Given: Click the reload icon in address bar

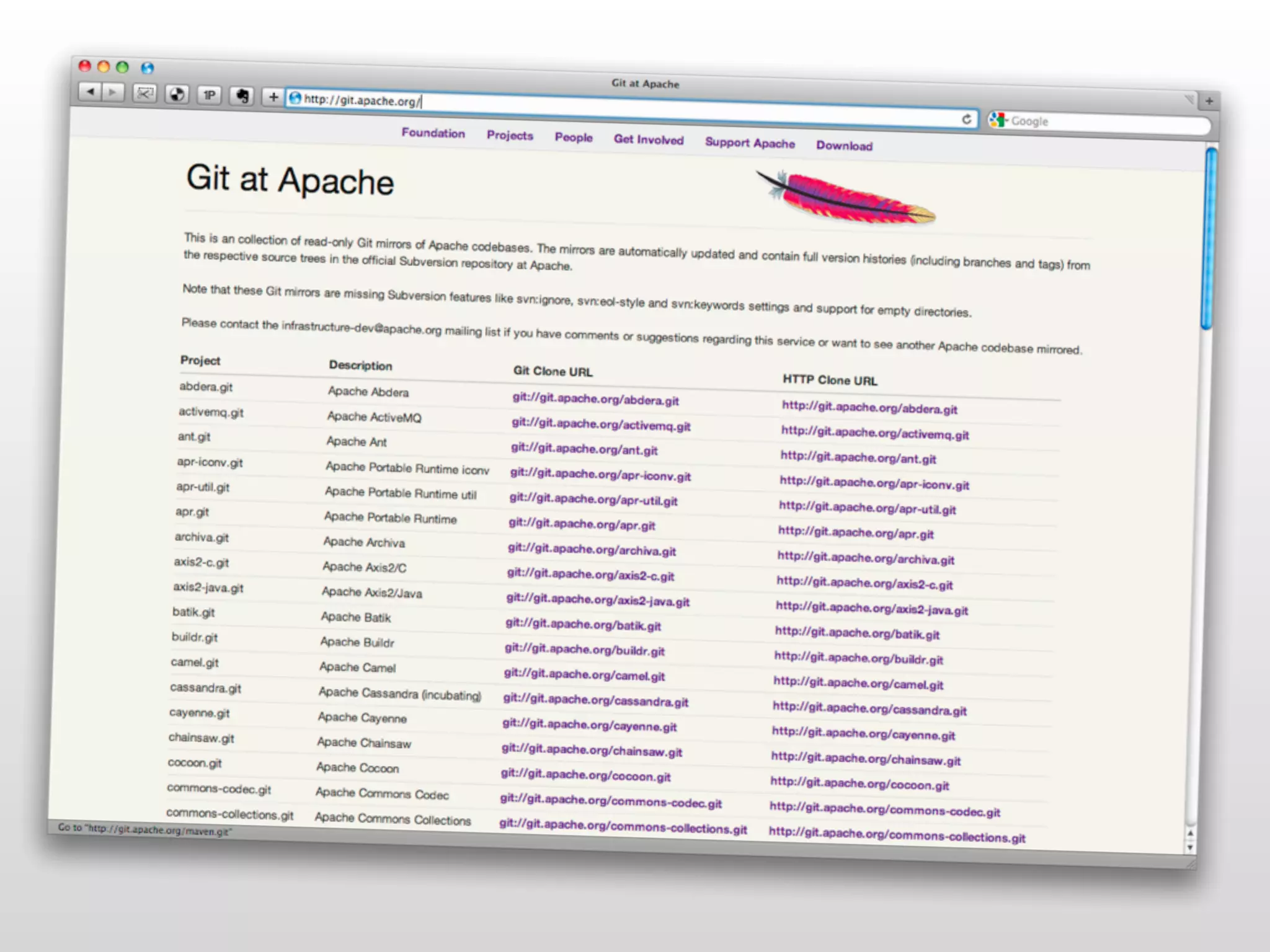Looking at the screenshot, I should tap(966, 119).
